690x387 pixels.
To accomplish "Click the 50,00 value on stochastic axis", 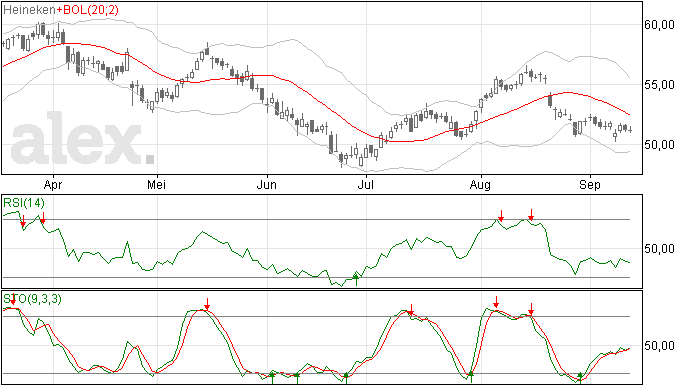I will tap(659, 346).
